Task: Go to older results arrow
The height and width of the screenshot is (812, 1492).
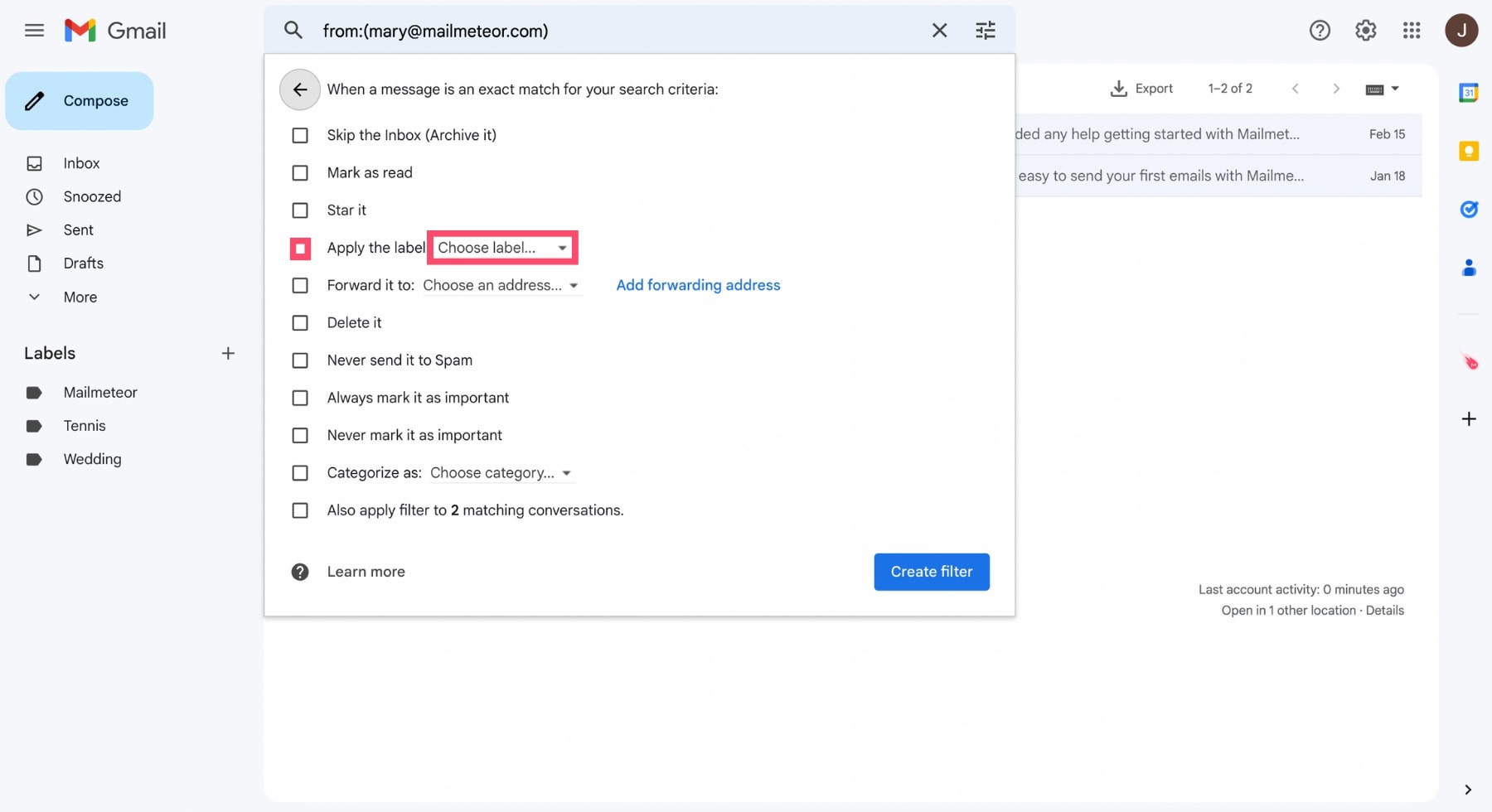Action: click(x=1336, y=89)
